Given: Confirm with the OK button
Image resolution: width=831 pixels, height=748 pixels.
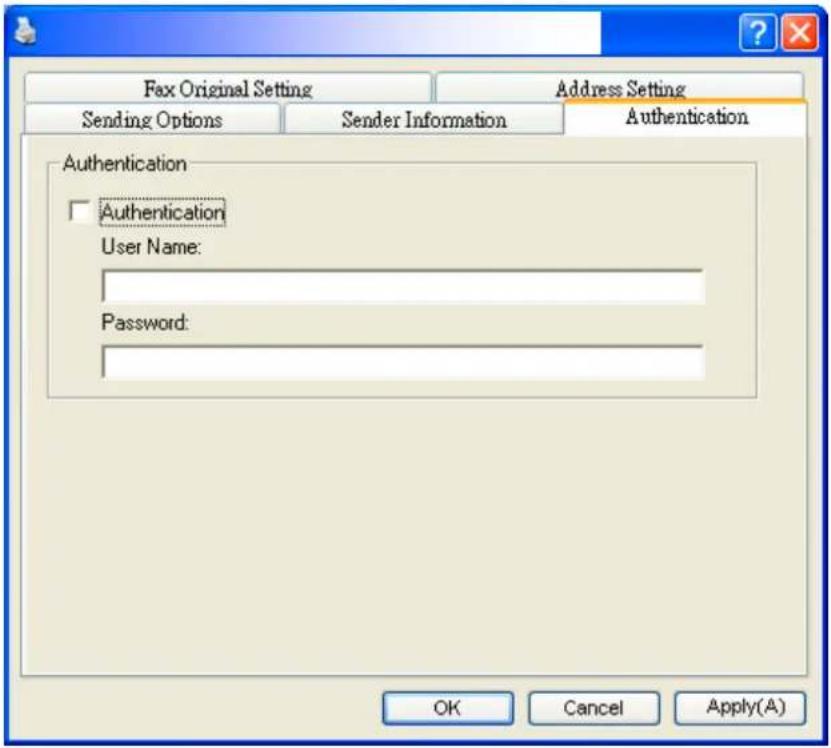Looking at the screenshot, I should coord(448,708).
